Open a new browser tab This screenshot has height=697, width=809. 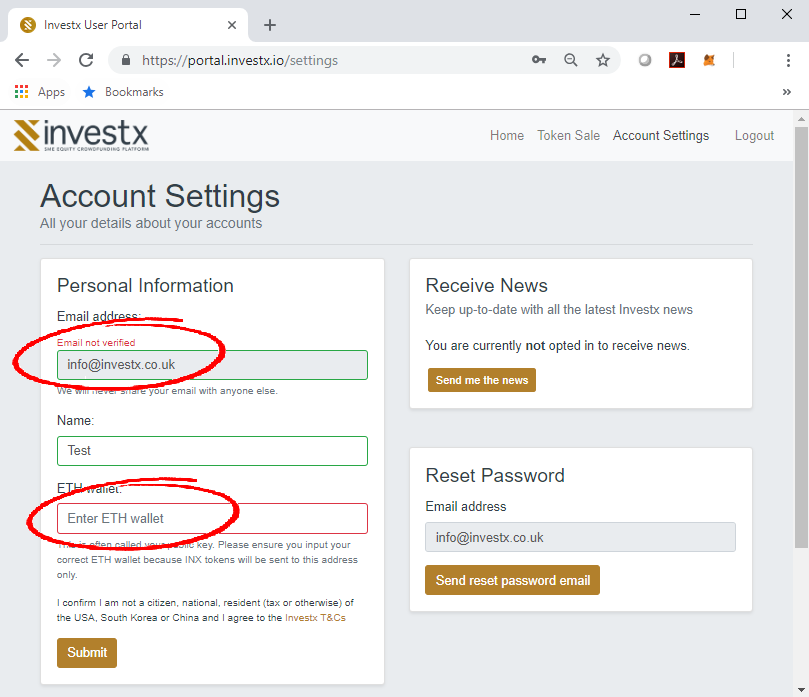click(270, 25)
